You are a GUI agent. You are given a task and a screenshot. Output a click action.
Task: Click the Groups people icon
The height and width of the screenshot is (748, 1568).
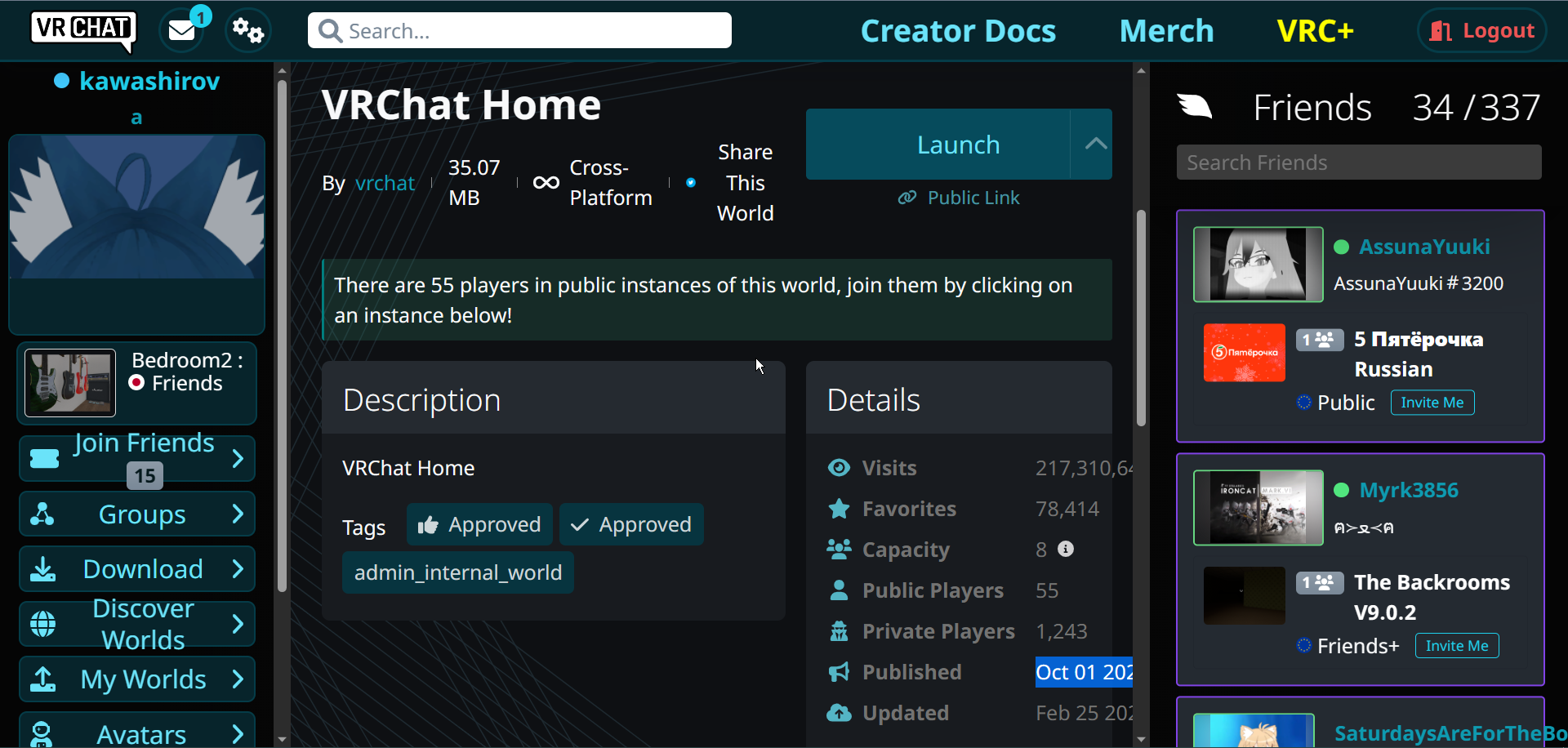tap(42, 514)
